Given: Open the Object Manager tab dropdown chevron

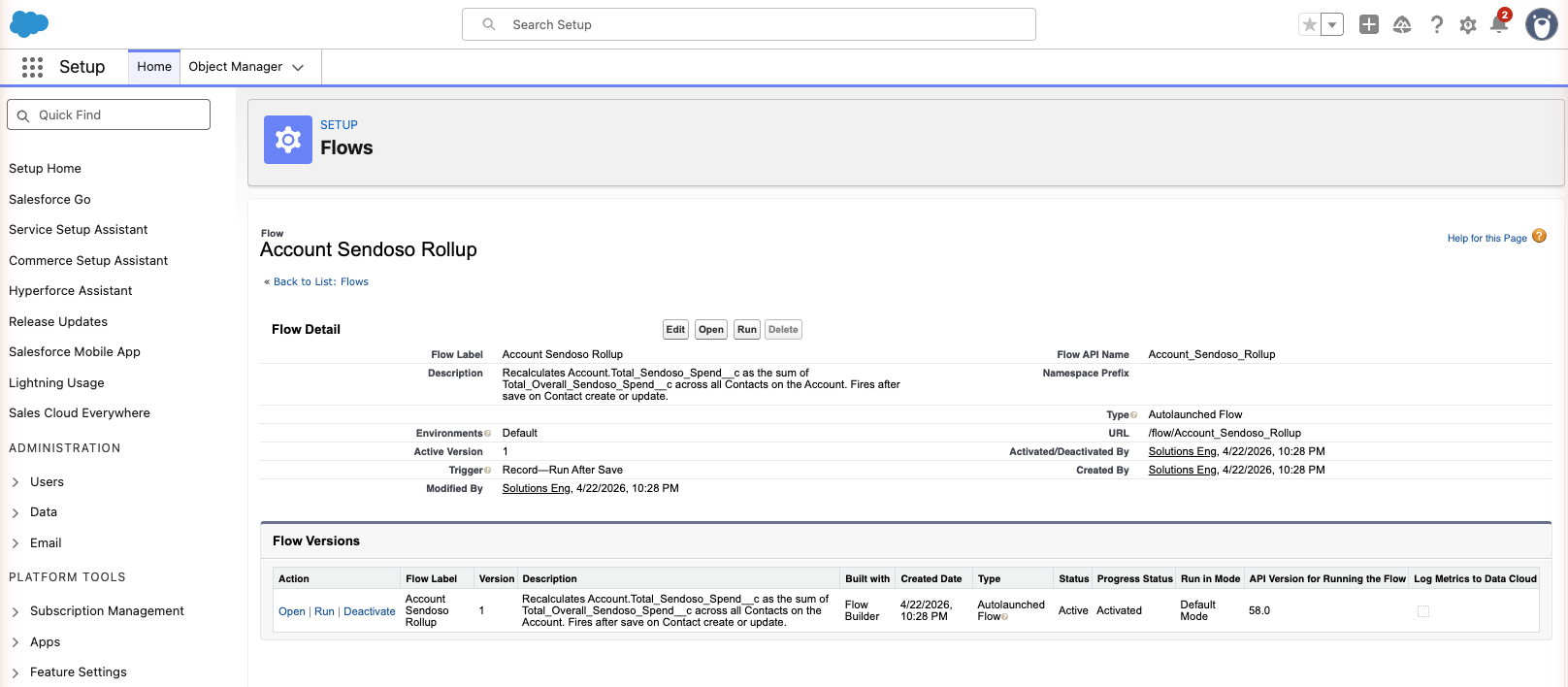Looking at the screenshot, I should 298,67.
